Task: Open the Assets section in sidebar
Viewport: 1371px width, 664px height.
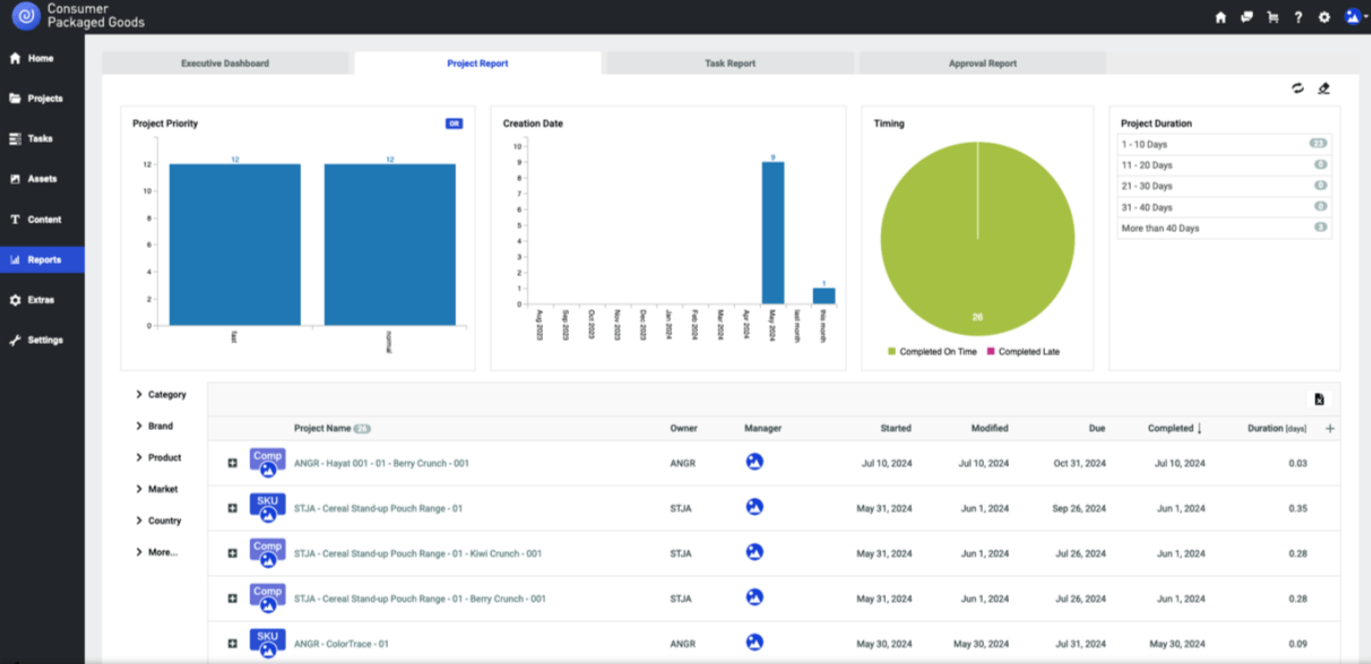Action: [42, 179]
